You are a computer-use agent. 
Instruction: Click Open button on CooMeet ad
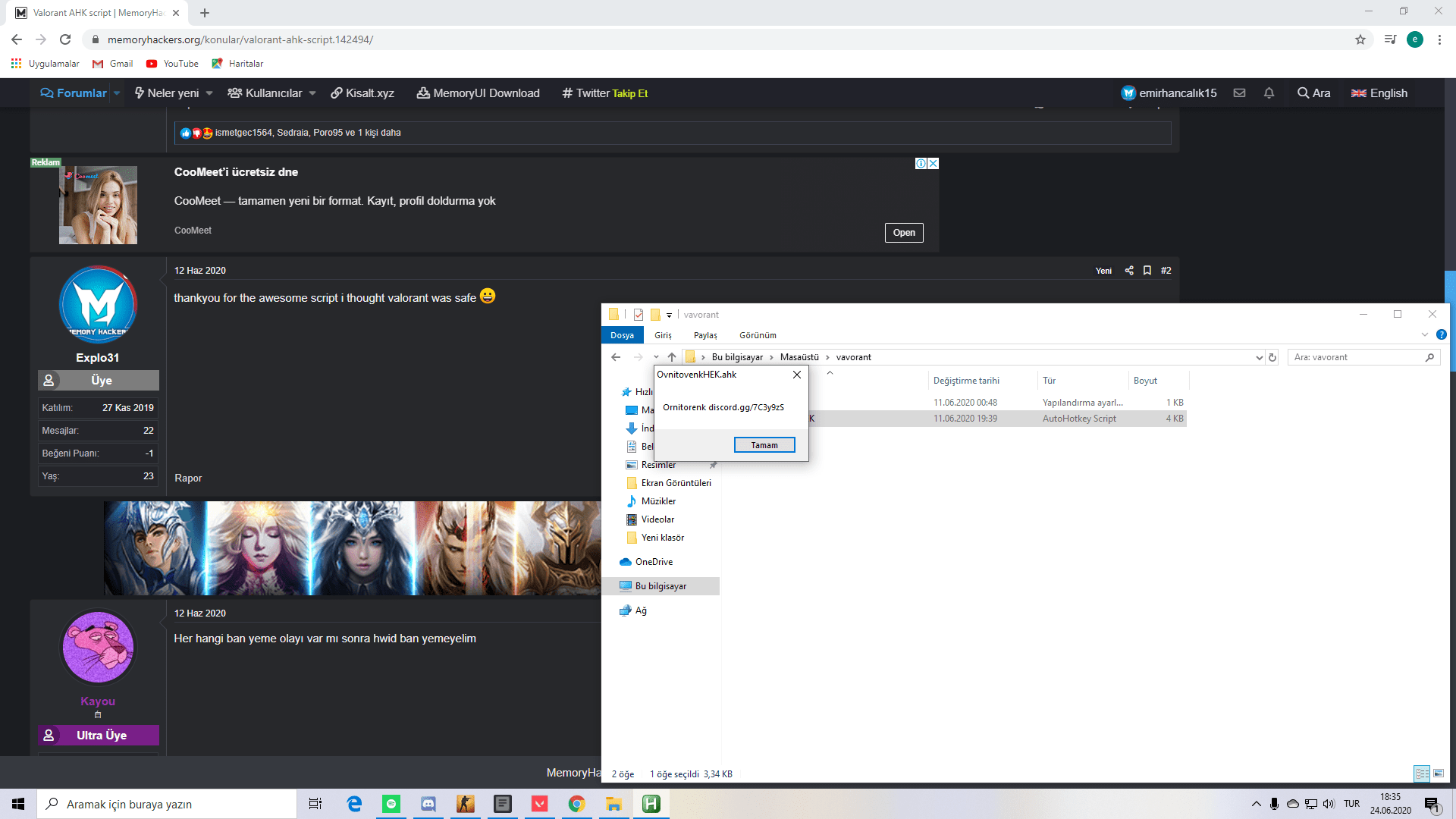point(904,233)
